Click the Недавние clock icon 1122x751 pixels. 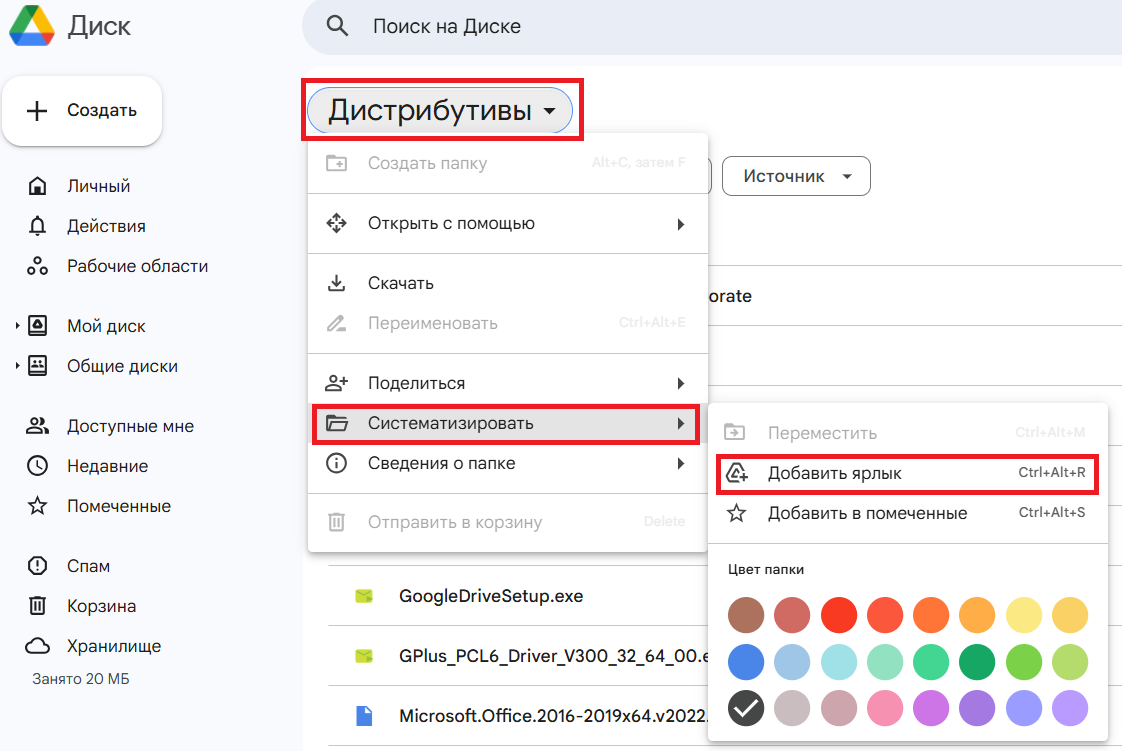(x=37, y=466)
